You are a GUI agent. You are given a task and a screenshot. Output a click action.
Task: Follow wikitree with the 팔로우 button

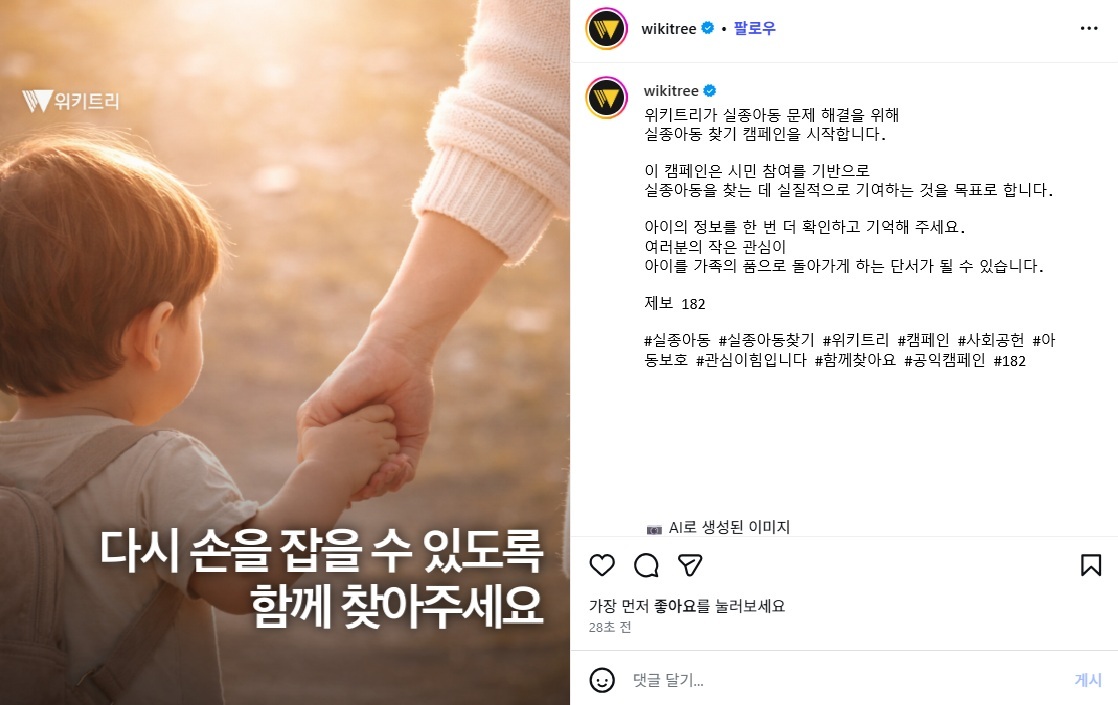754,29
